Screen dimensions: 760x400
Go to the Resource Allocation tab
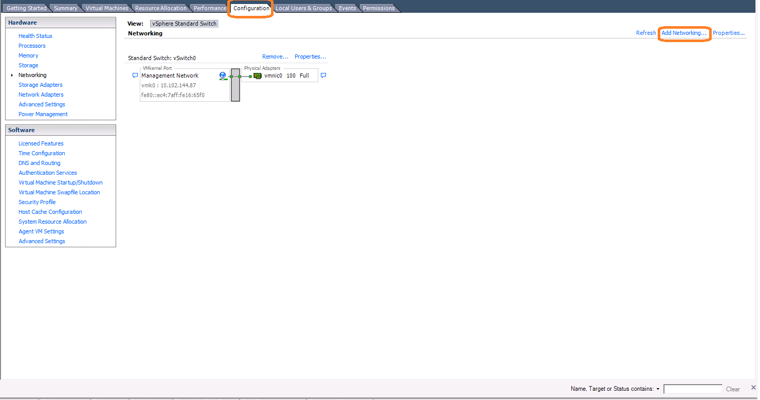160,8
